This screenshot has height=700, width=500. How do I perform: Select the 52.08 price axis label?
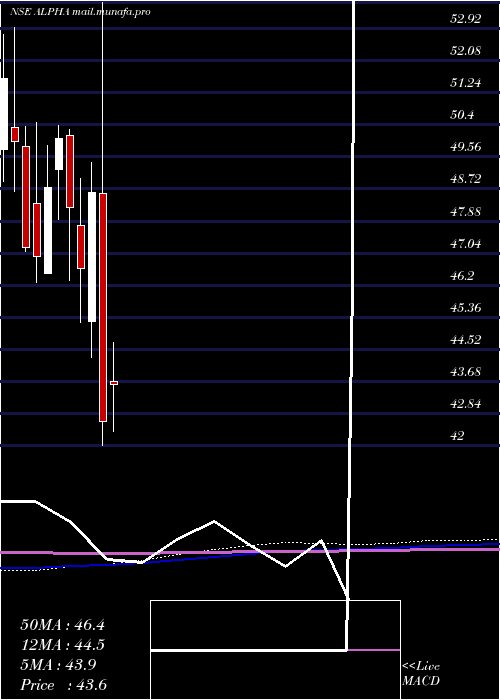466,51
